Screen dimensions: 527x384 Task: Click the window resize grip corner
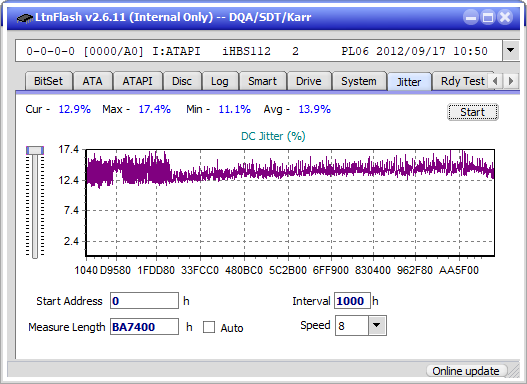(514, 371)
